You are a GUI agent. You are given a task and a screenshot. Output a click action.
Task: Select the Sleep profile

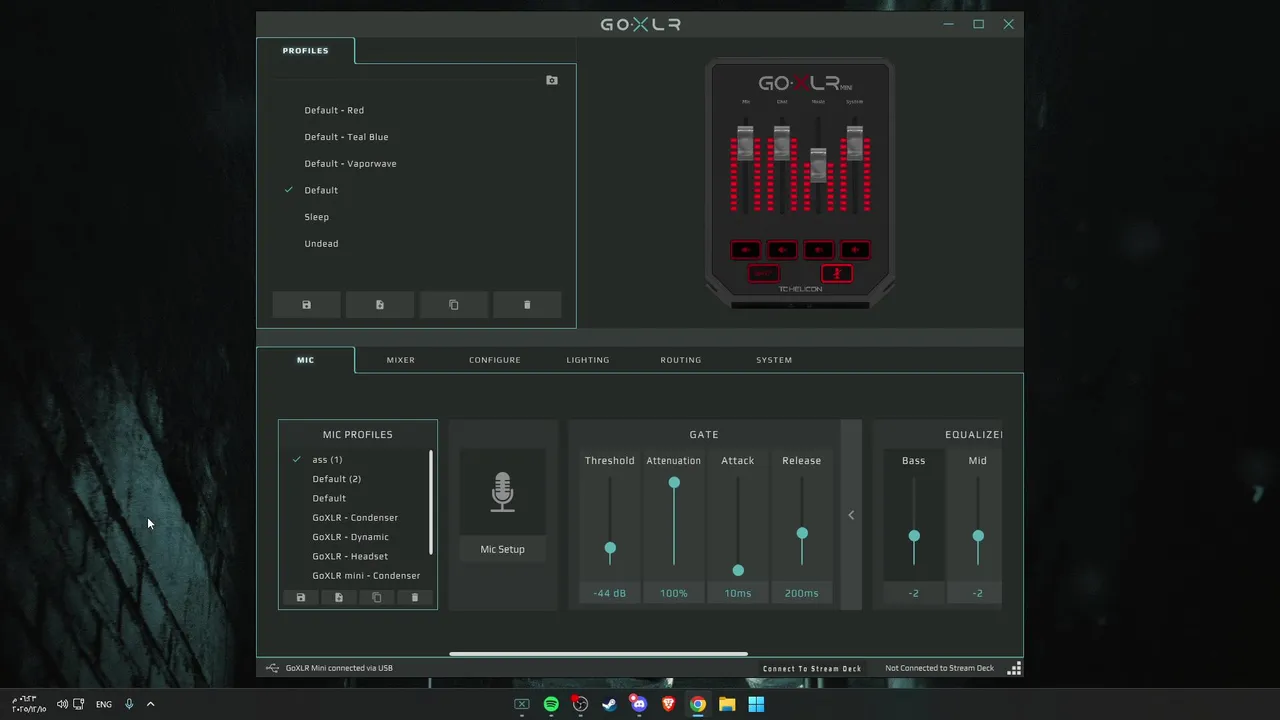[x=316, y=217]
